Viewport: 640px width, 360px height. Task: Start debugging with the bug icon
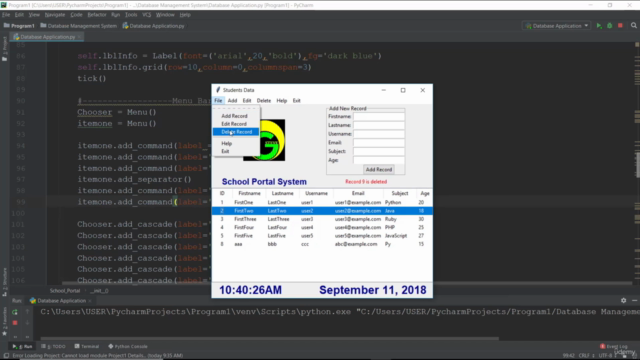click(609, 26)
